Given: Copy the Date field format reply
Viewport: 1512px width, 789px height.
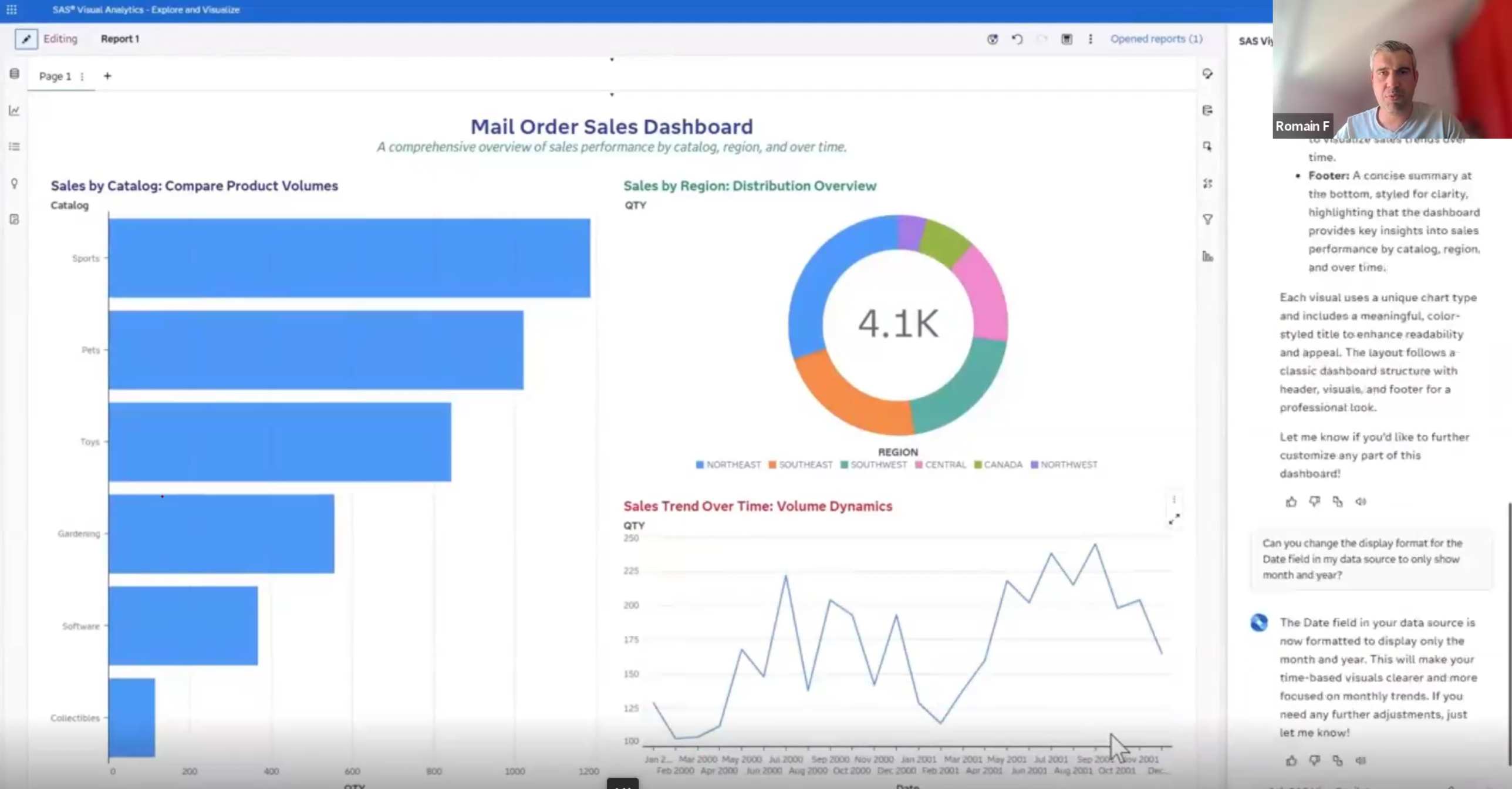Looking at the screenshot, I should [1337, 761].
